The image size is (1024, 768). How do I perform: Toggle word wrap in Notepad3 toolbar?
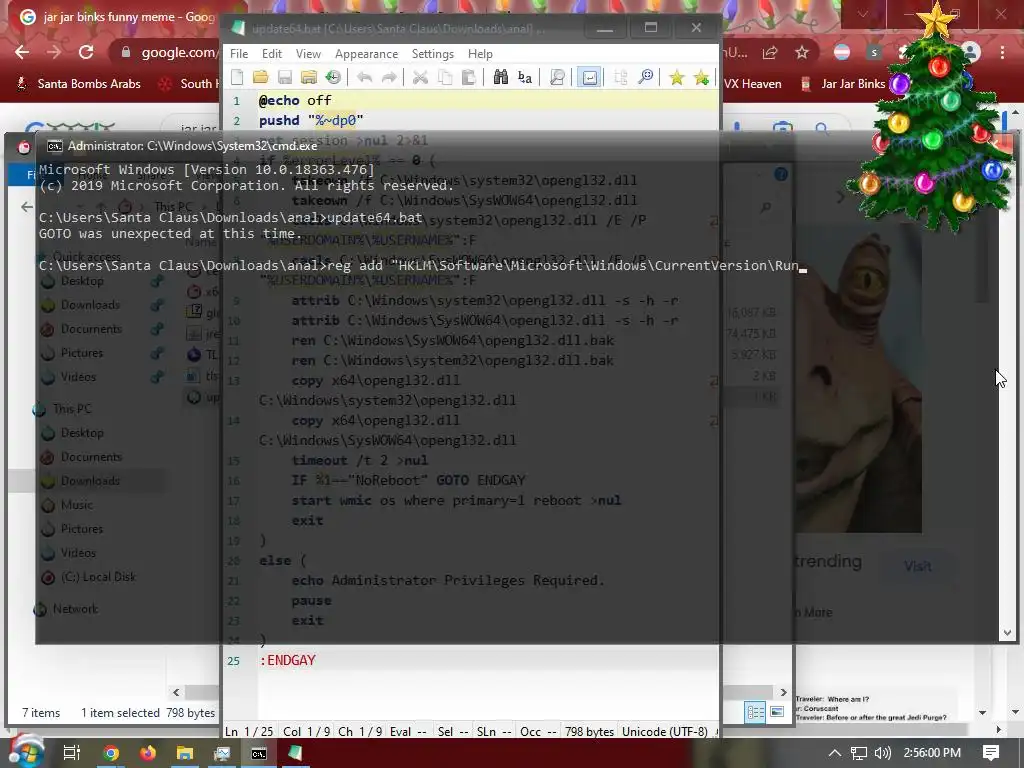[x=589, y=78]
